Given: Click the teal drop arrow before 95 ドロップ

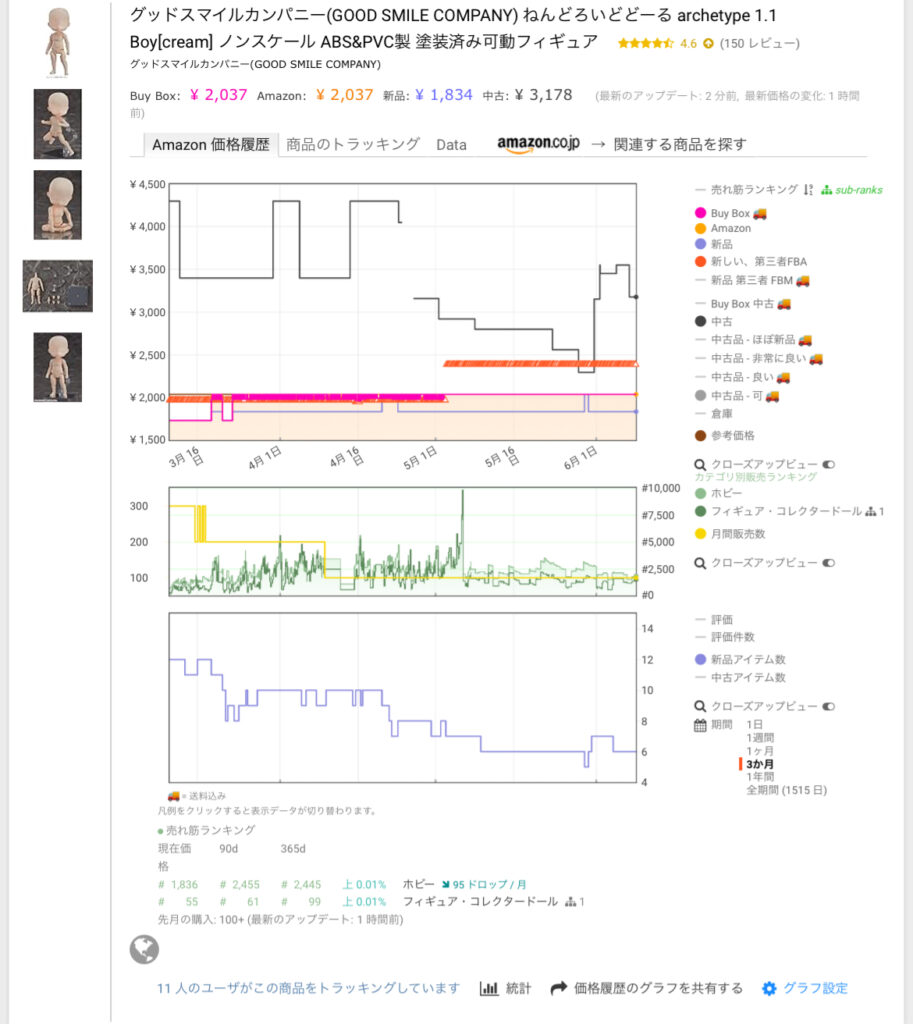Looking at the screenshot, I should (x=445, y=885).
